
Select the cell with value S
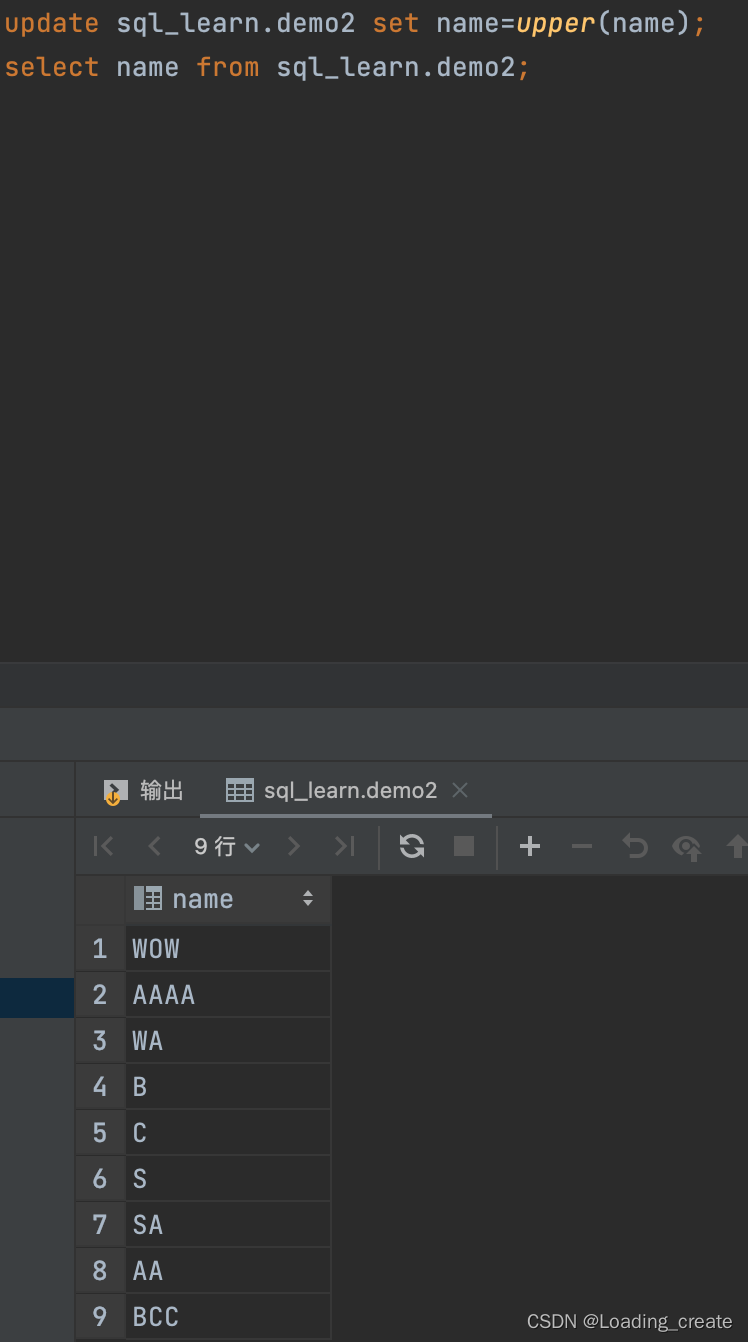pyautogui.click(x=228, y=1178)
